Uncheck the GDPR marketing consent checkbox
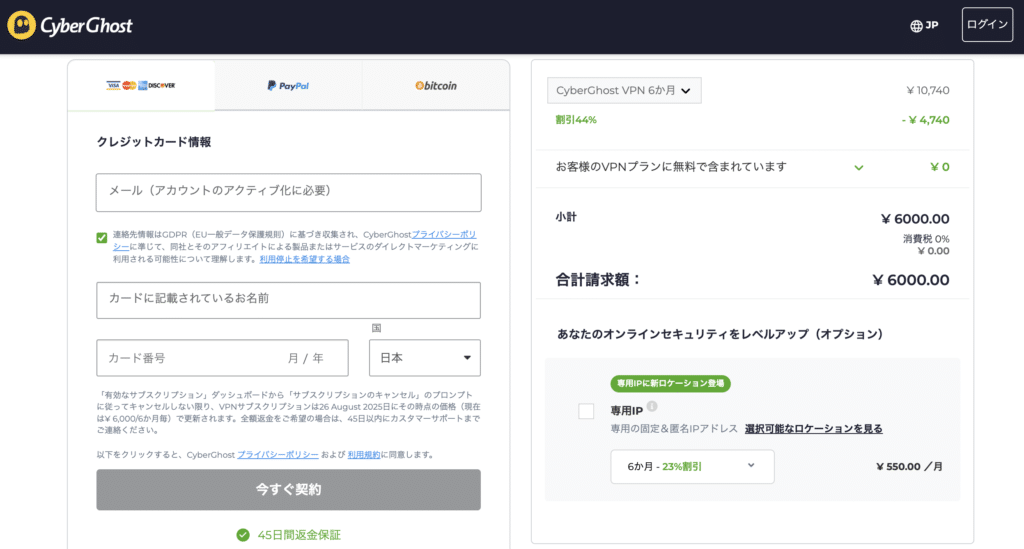 [102, 238]
